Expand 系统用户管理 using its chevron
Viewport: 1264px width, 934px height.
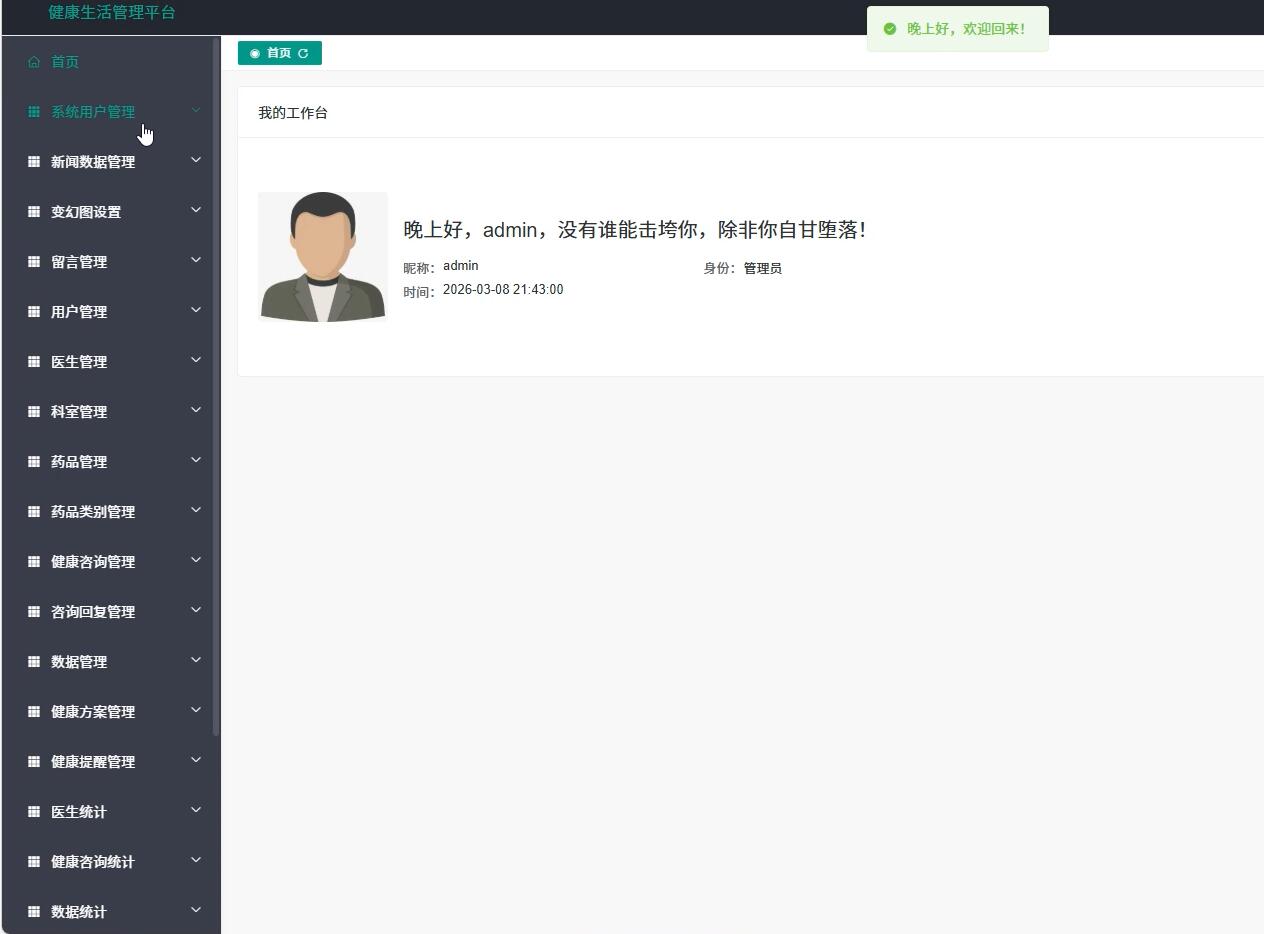[x=196, y=110]
